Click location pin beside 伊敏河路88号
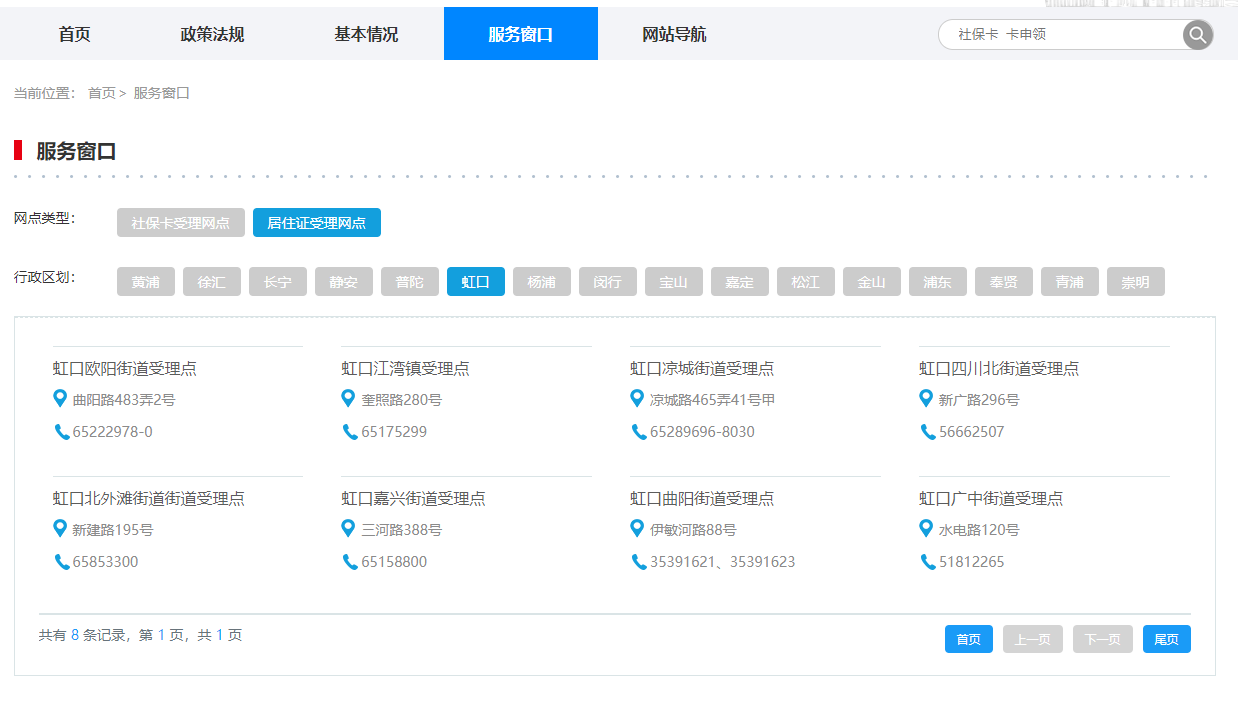1238x708 pixels. (x=637, y=529)
